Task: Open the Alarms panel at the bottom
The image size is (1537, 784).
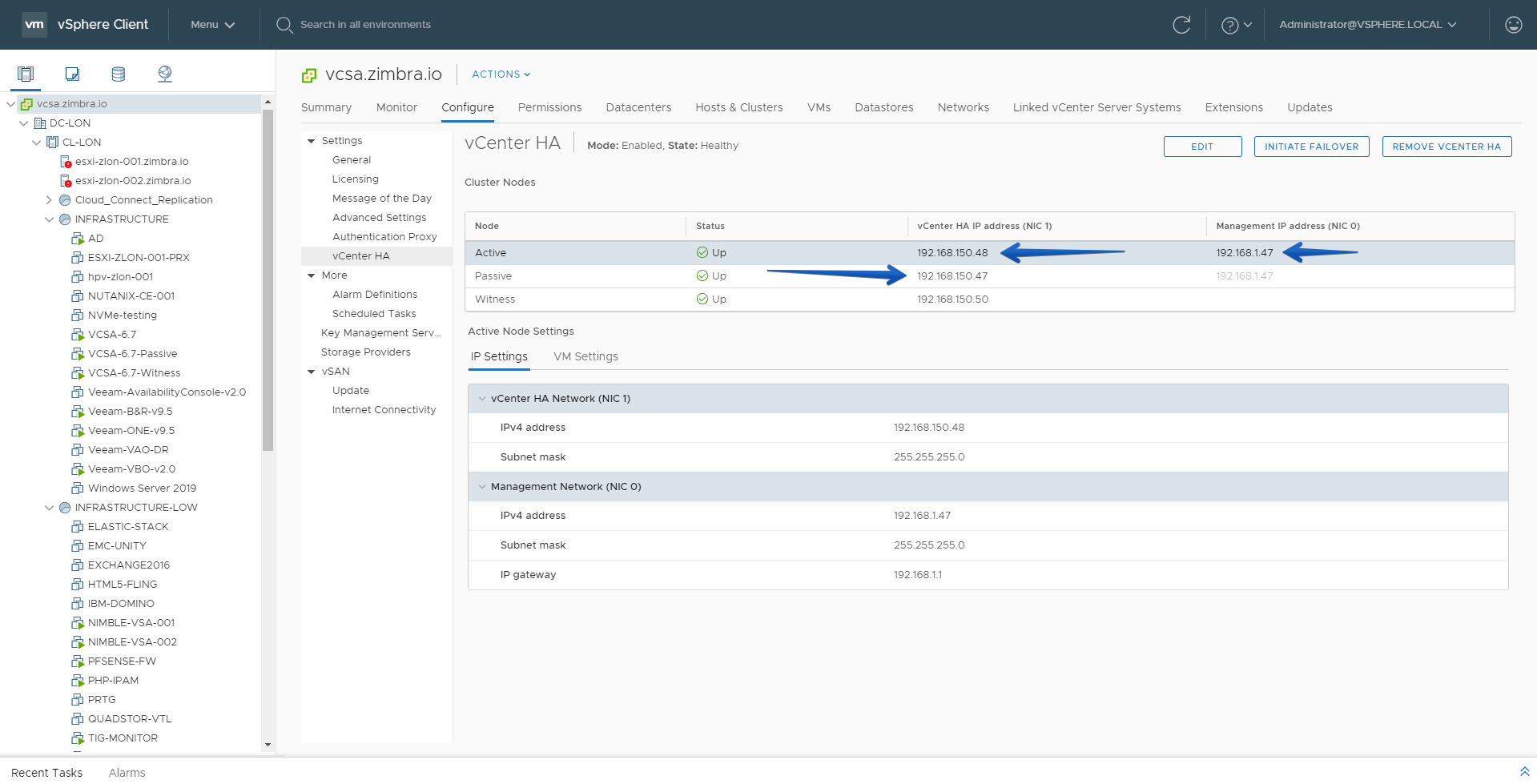Action: click(127, 773)
